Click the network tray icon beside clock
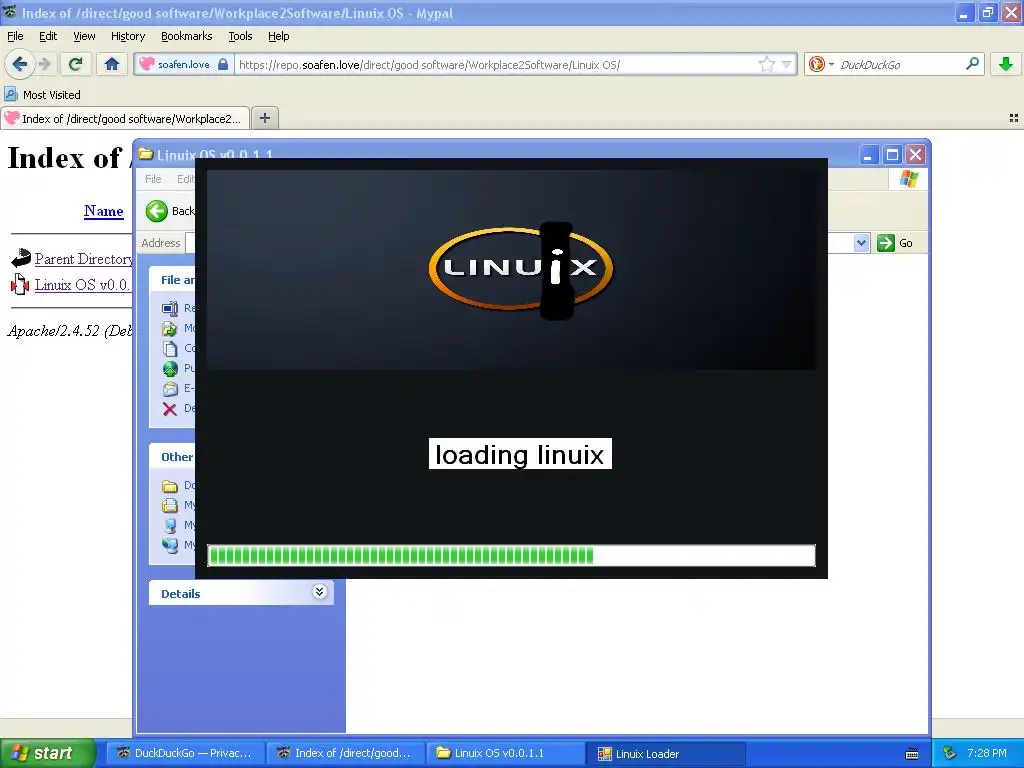The height and width of the screenshot is (768, 1024). point(950,753)
